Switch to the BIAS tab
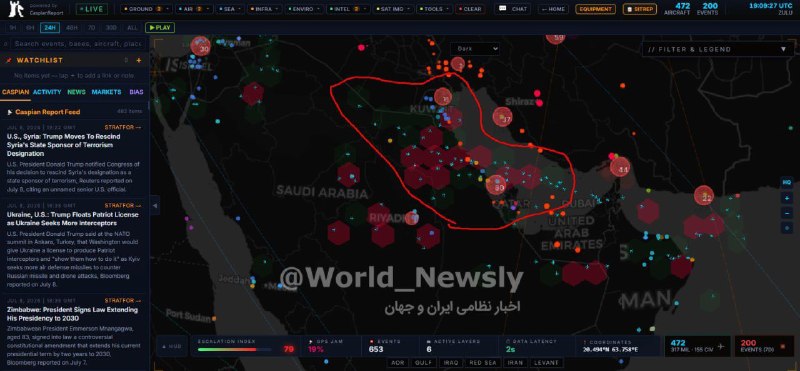This screenshot has width=800, height=371. [136, 92]
